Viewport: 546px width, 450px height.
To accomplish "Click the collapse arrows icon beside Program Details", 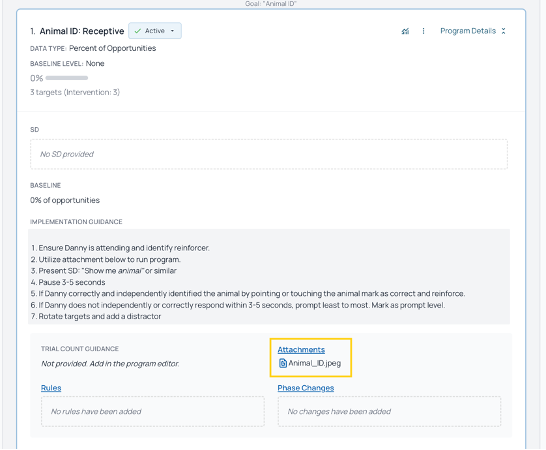I will pyautogui.click(x=504, y=31).
